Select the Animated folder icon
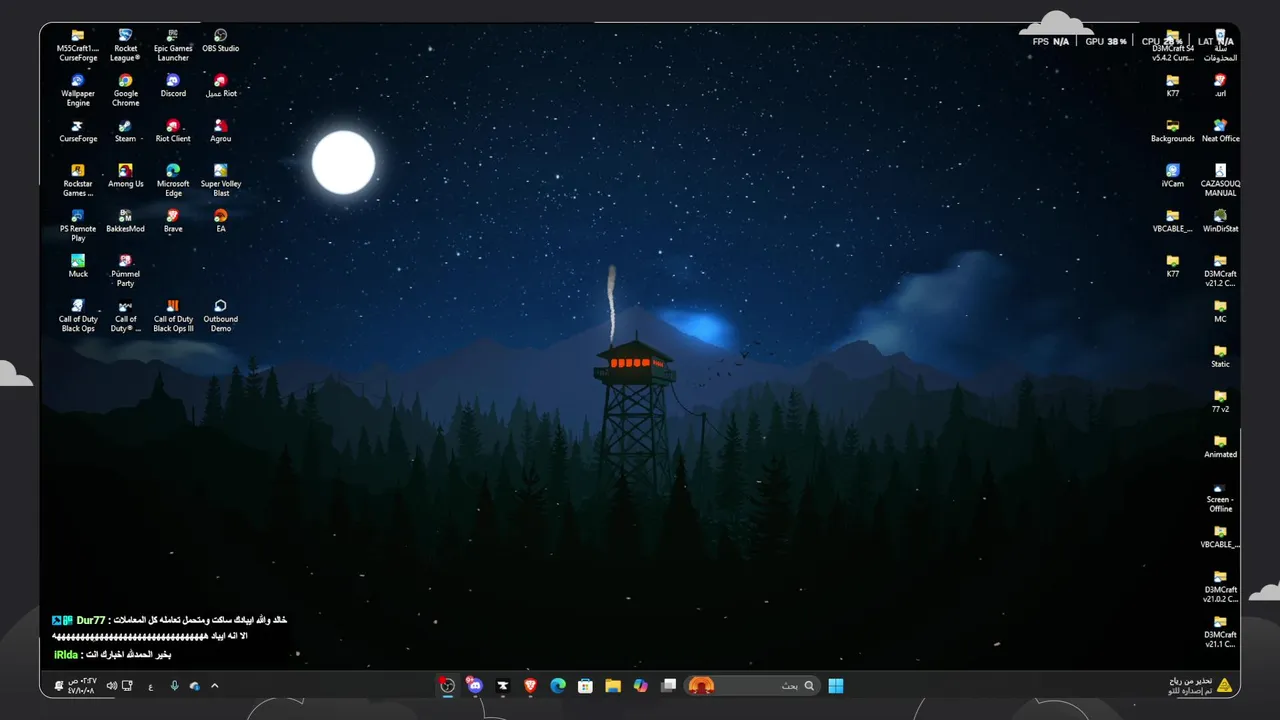 click(x=1220, y=446)
